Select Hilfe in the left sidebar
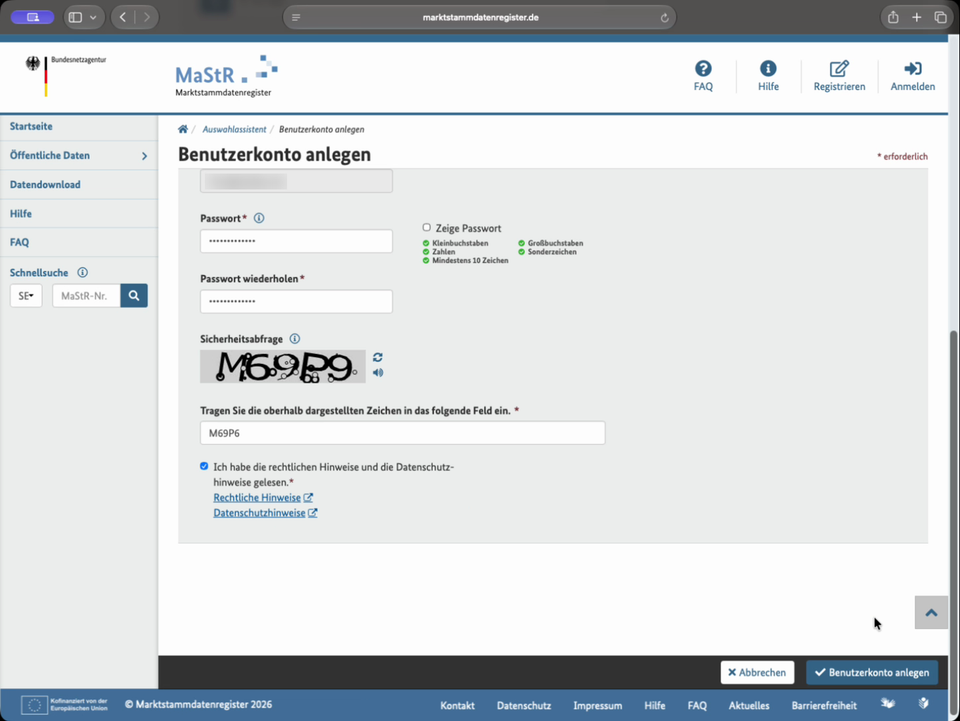The image size is (960, 721). (x=21, y=214)
